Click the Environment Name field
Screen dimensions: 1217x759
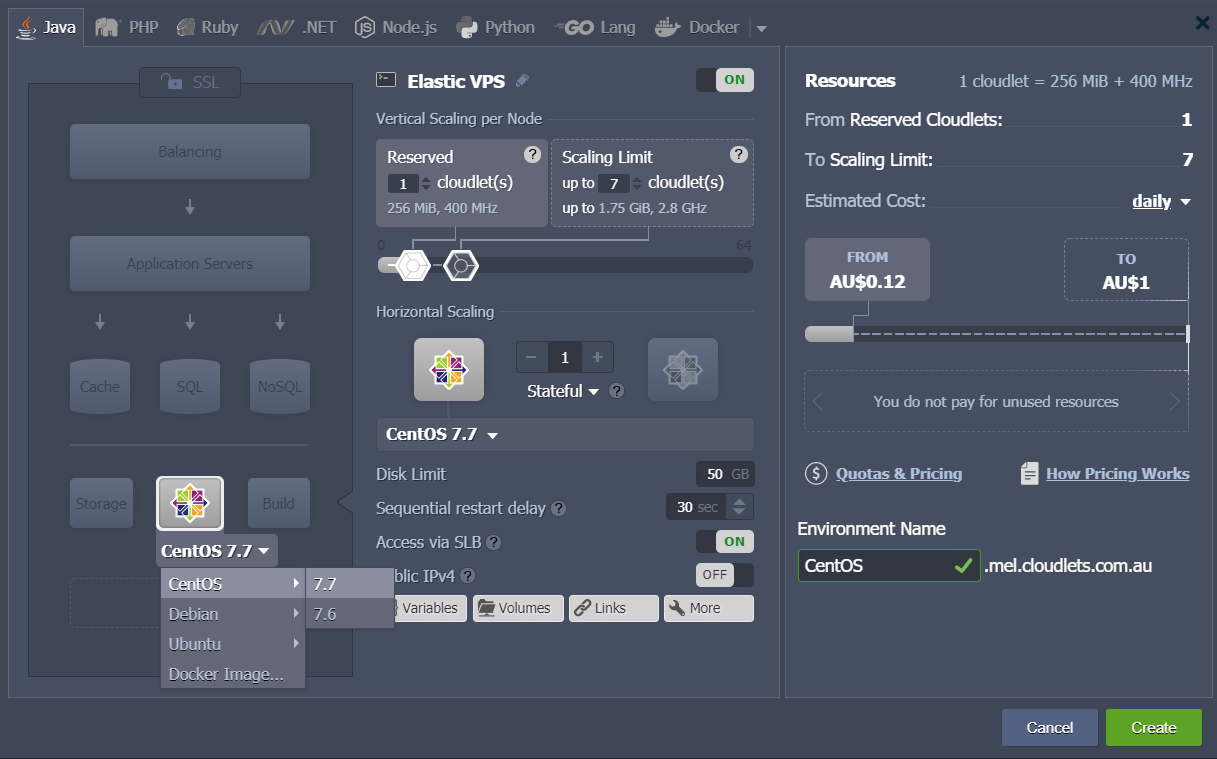click(889, 565)
